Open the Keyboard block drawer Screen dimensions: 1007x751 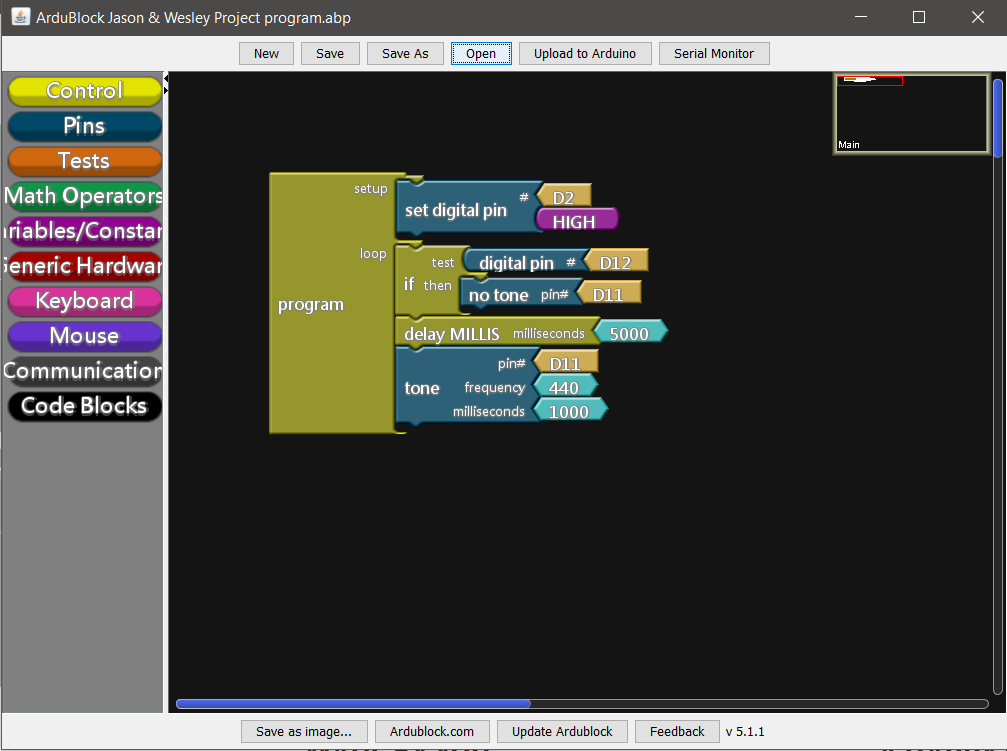tap(84, 301)
